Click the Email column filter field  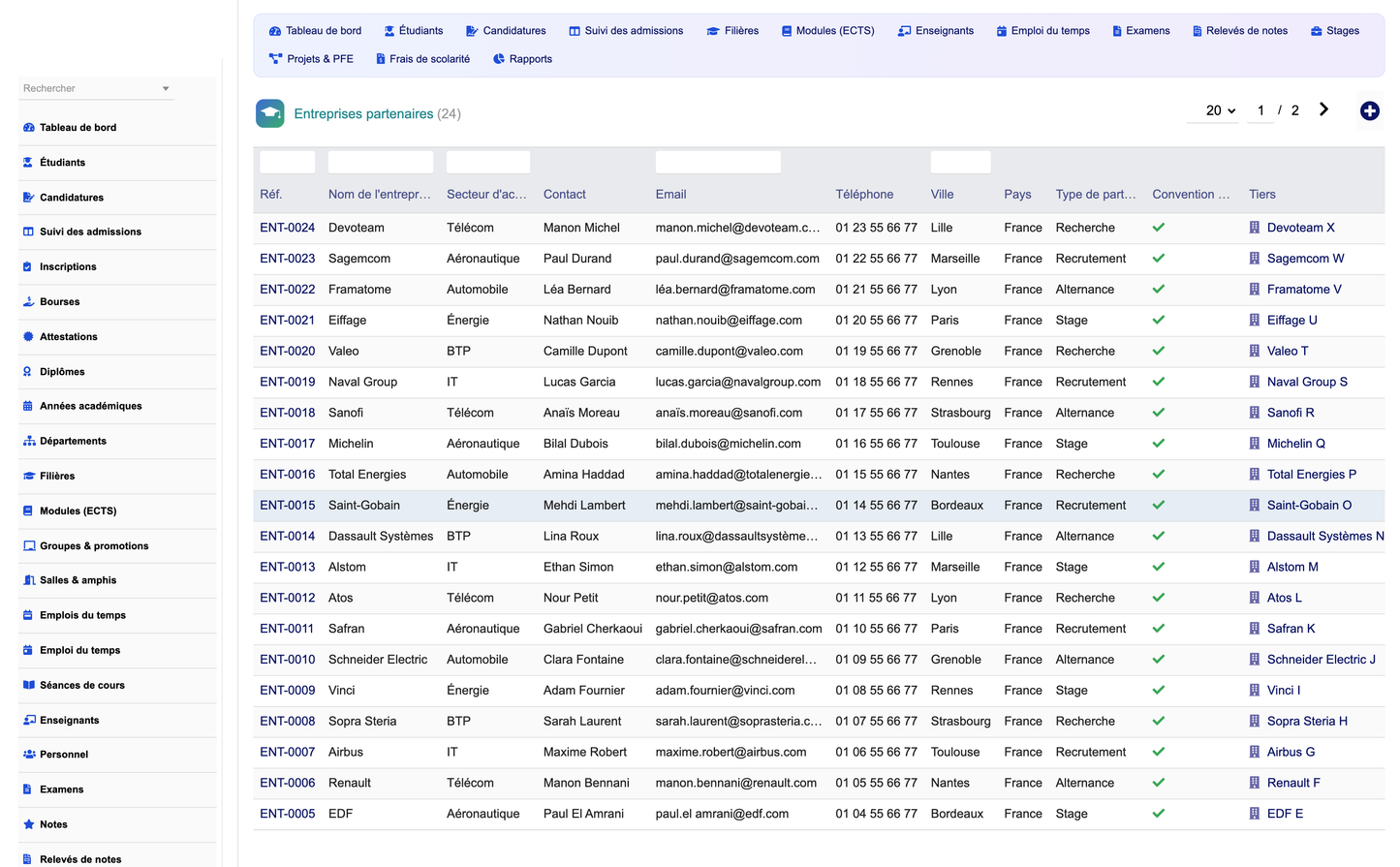tap(718, 162)
